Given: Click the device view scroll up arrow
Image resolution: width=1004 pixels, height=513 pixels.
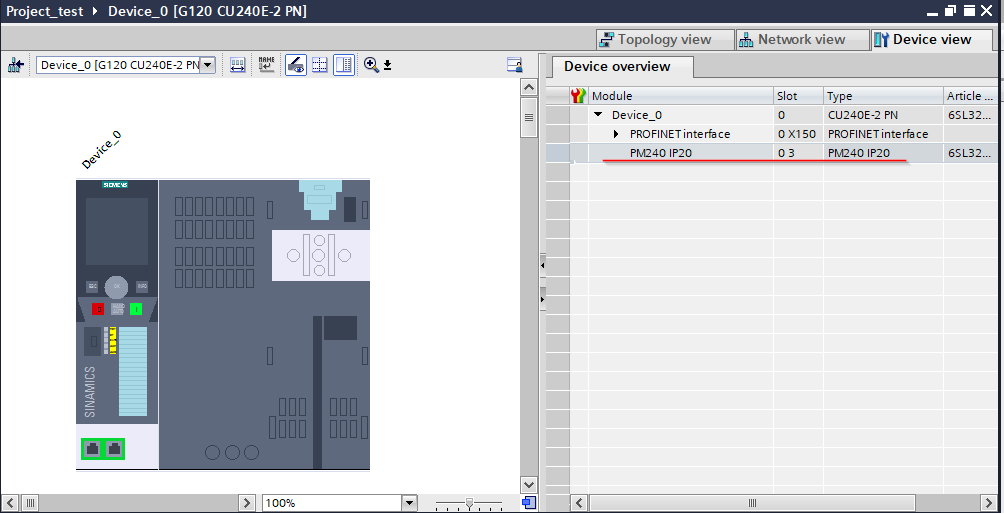Looking at the screenshot, I should (x=529, y=87).
